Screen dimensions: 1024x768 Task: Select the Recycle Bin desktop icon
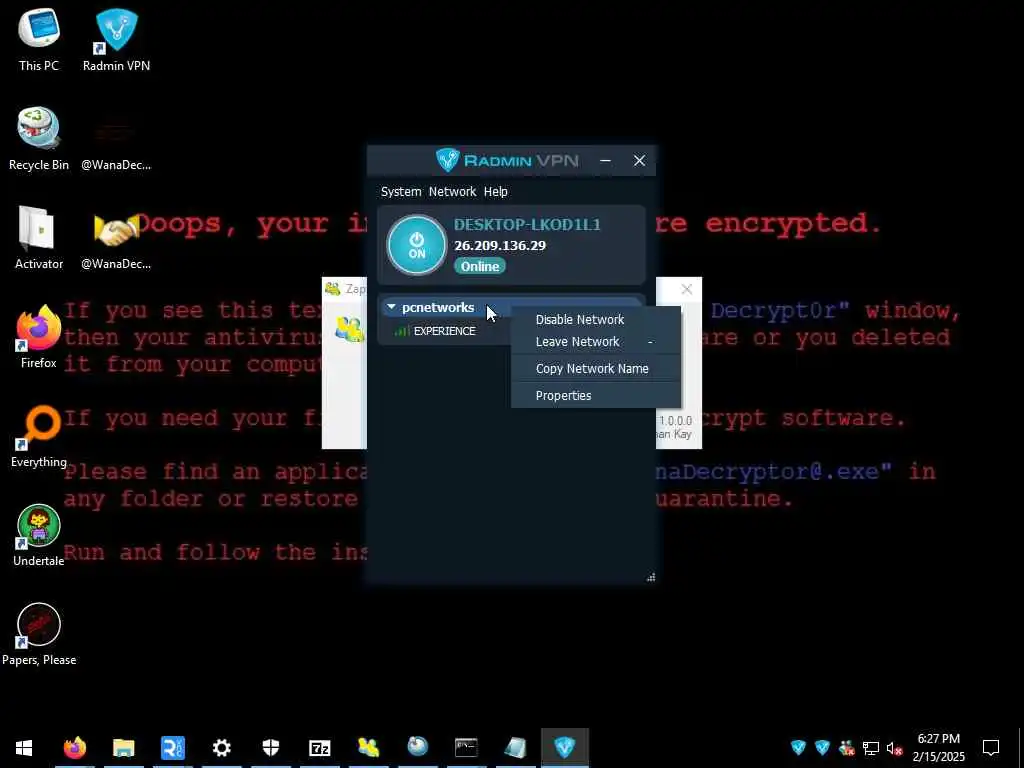tap(39, 138)
